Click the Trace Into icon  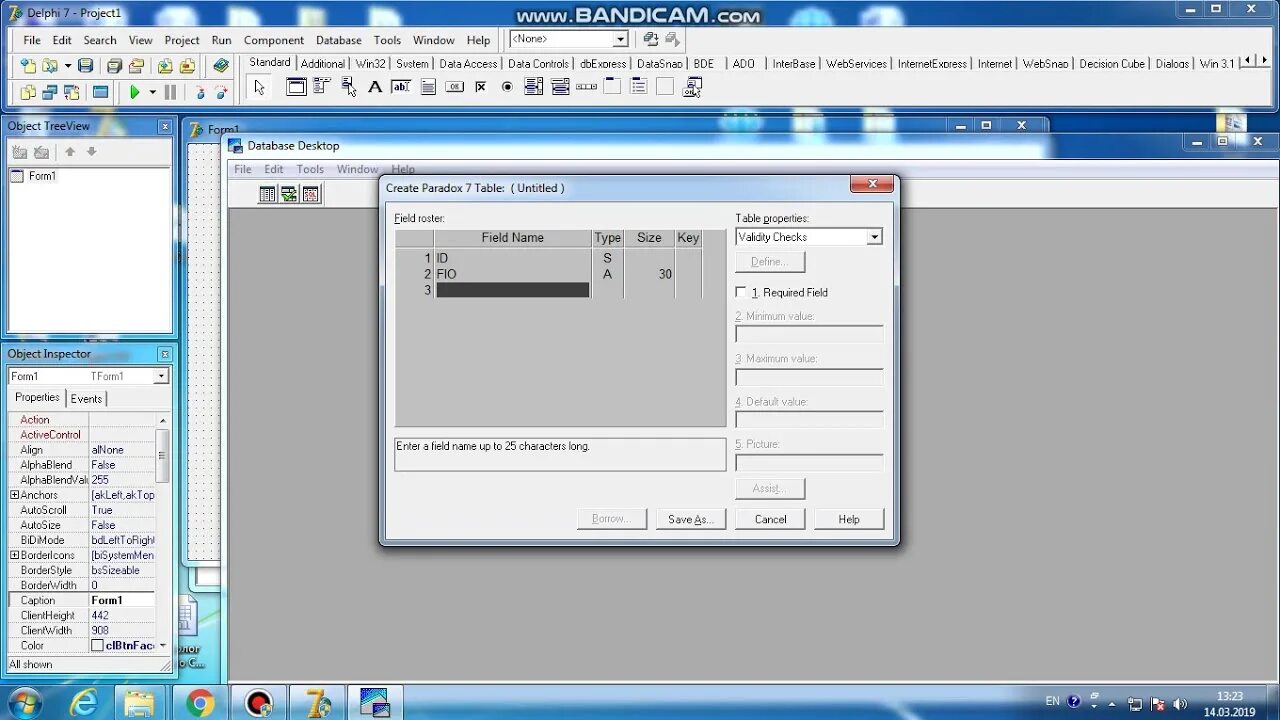click(199, 92)
